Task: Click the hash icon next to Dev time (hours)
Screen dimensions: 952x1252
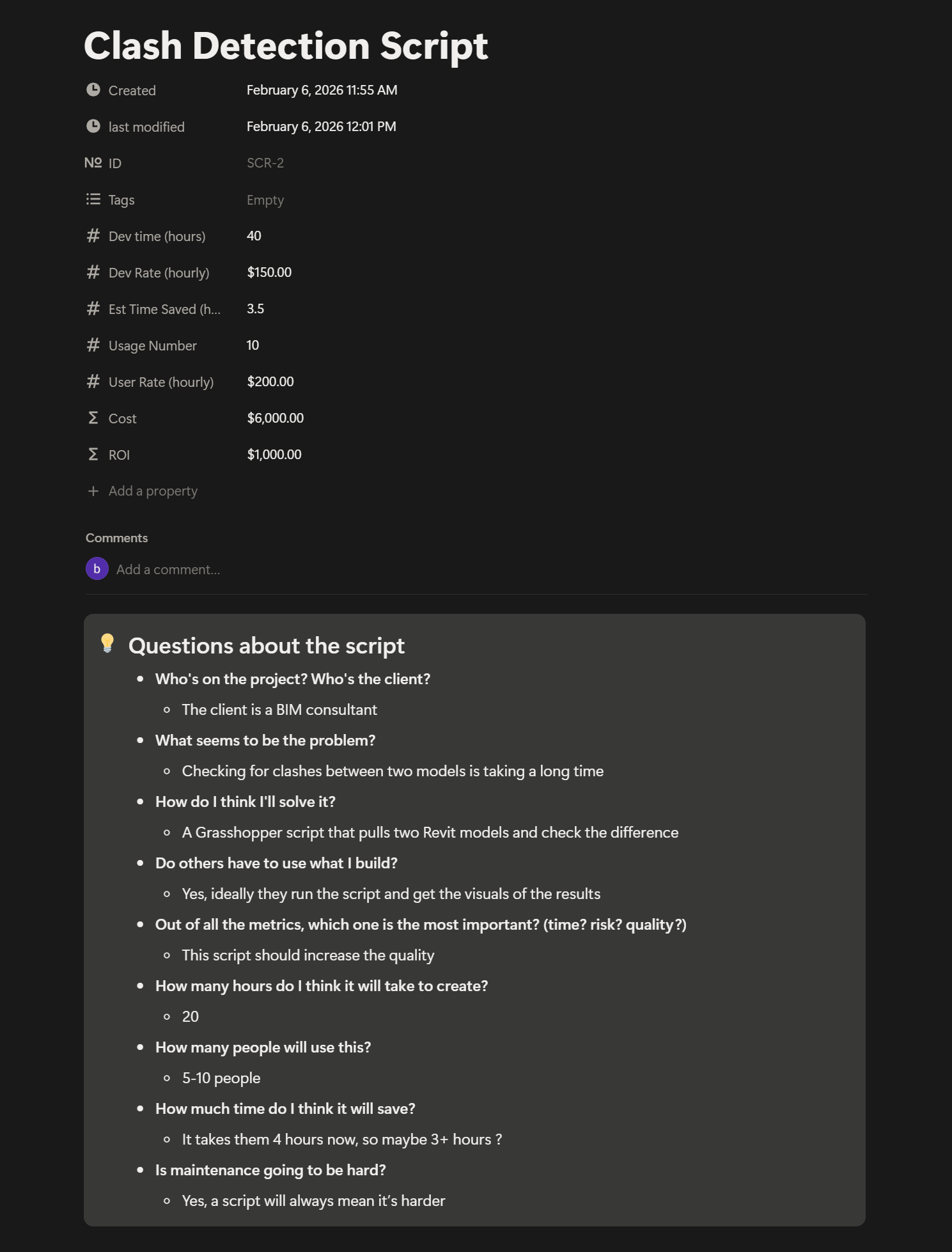Action: point(93,236)
